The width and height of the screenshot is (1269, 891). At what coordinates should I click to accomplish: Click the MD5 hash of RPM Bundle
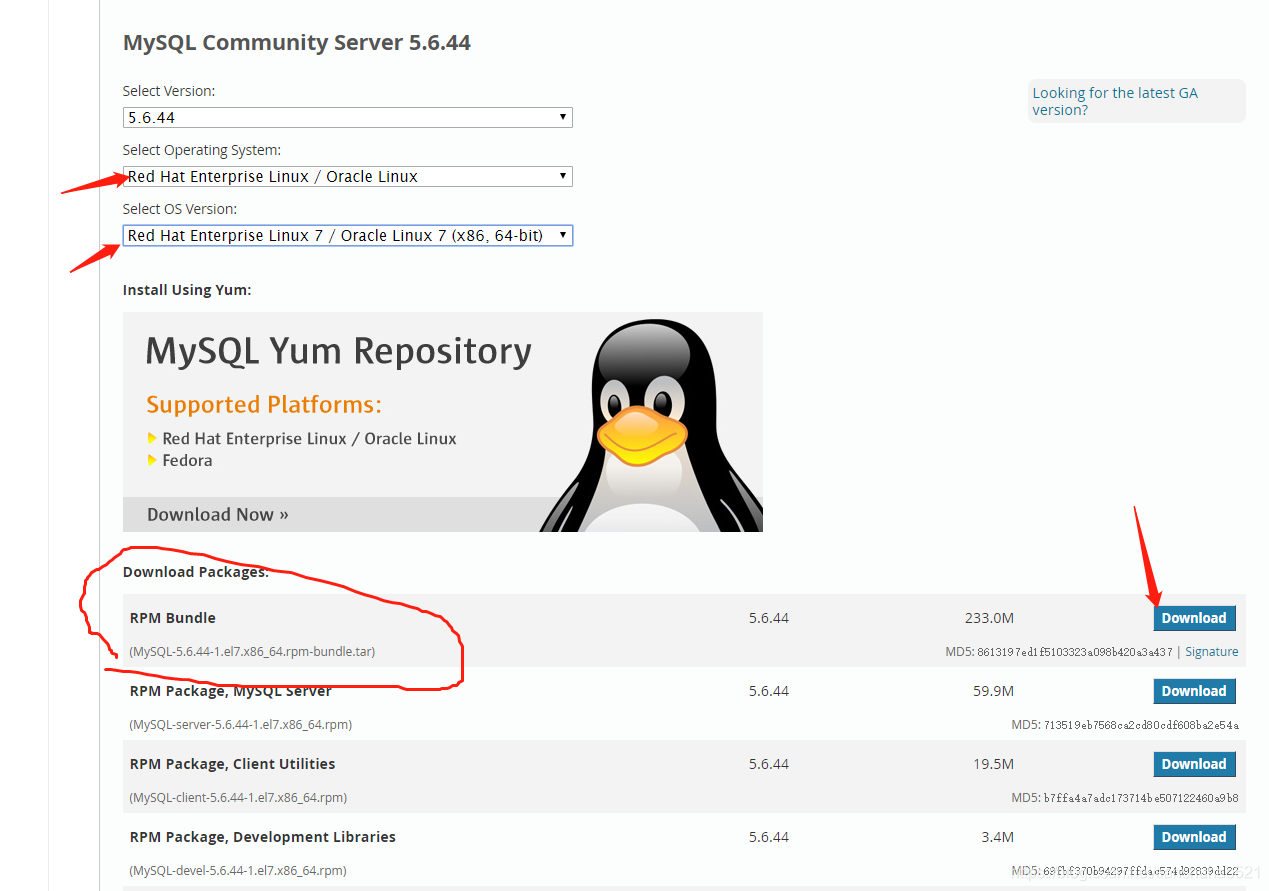coord(1075,652)
